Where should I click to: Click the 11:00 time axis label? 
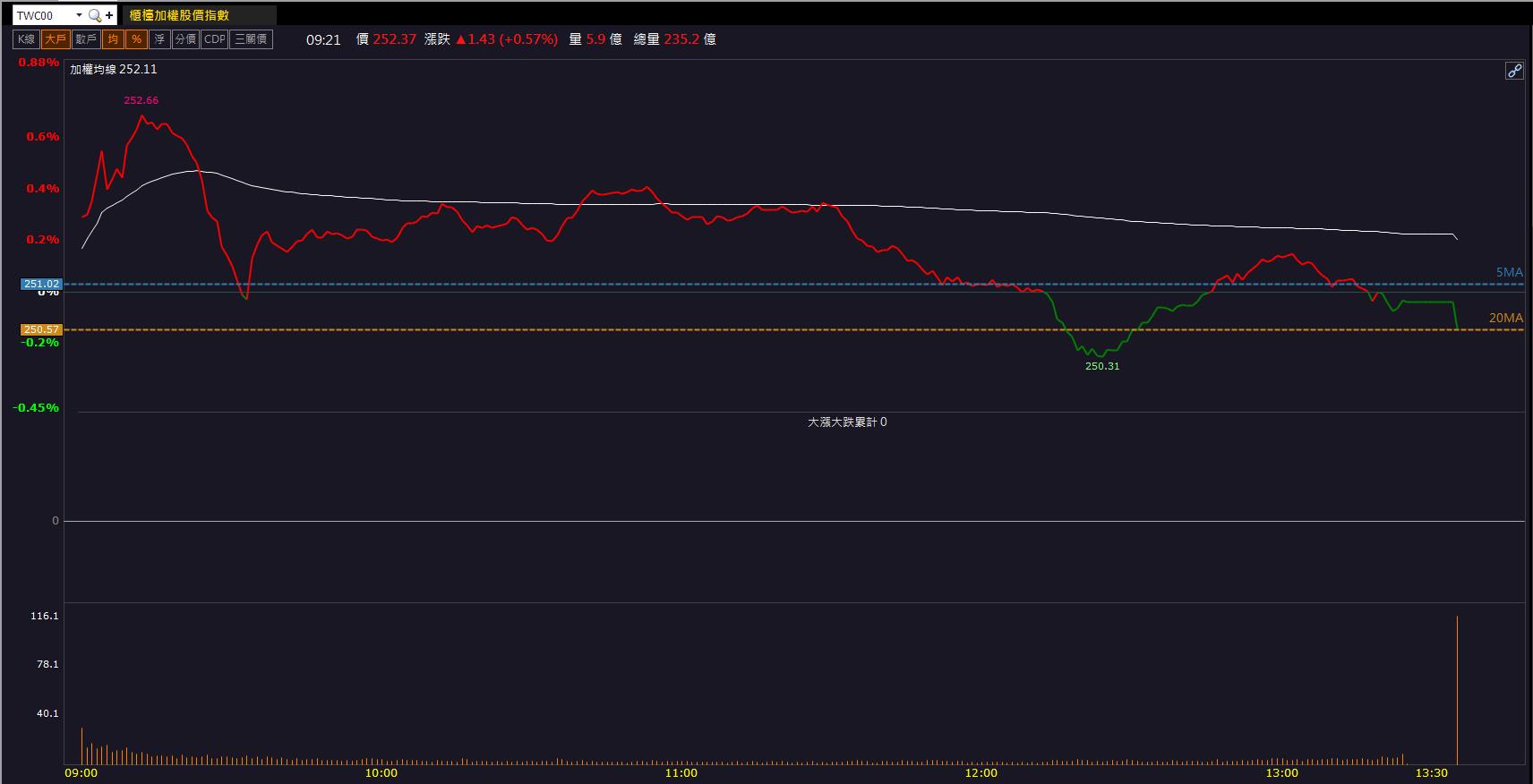click(681, 773)
